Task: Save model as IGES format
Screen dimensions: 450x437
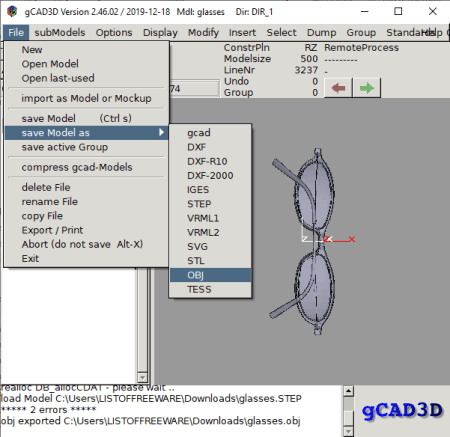Action: point(210,190)
